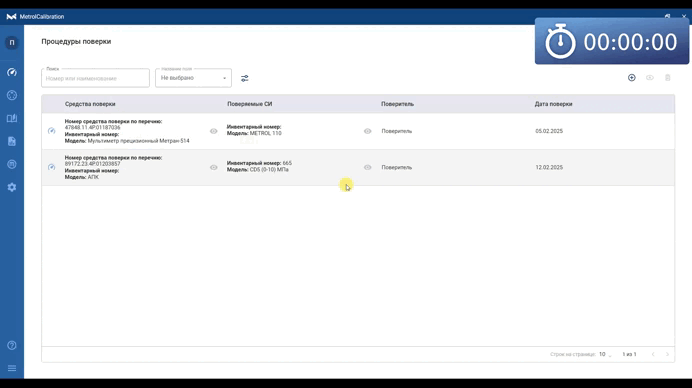Click the 'Средства поверки' column header
Image resolution: width=692 pixels, height=388 pixels.
pyautogui.click(x=90, y=104)
